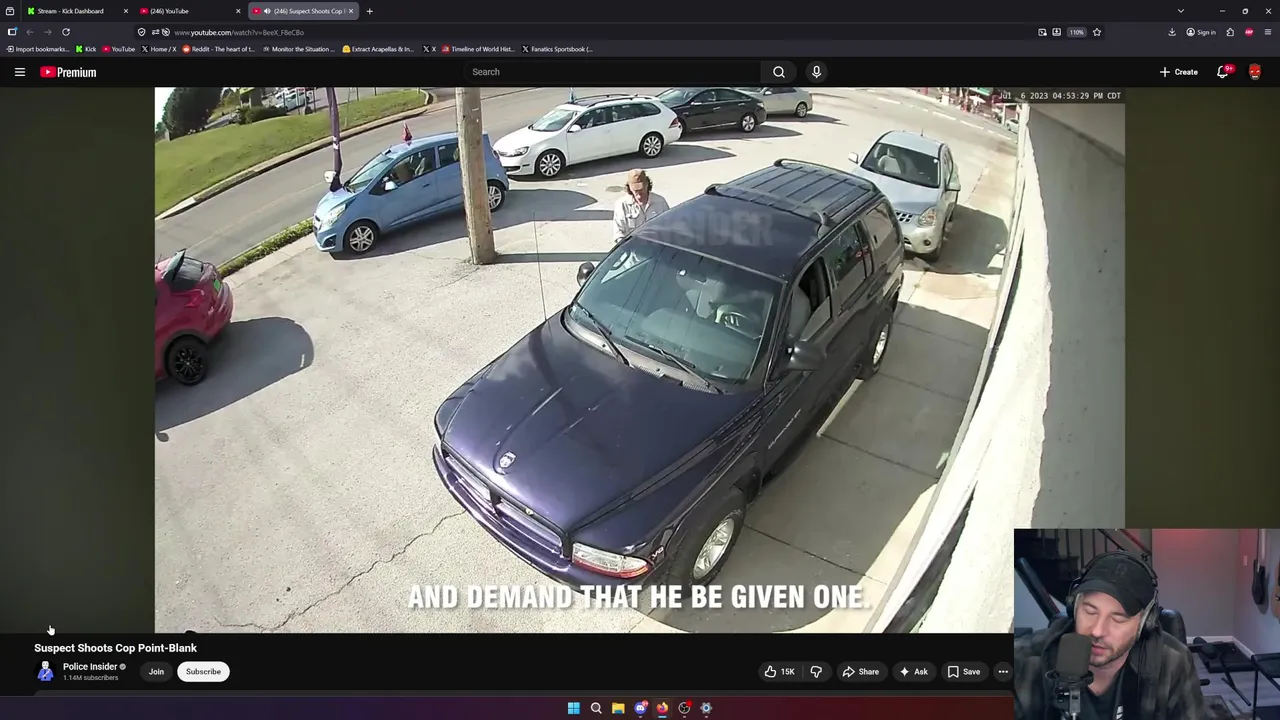1280x720 pixels.
Task: Share the video
Action: [x=861, y=672]
